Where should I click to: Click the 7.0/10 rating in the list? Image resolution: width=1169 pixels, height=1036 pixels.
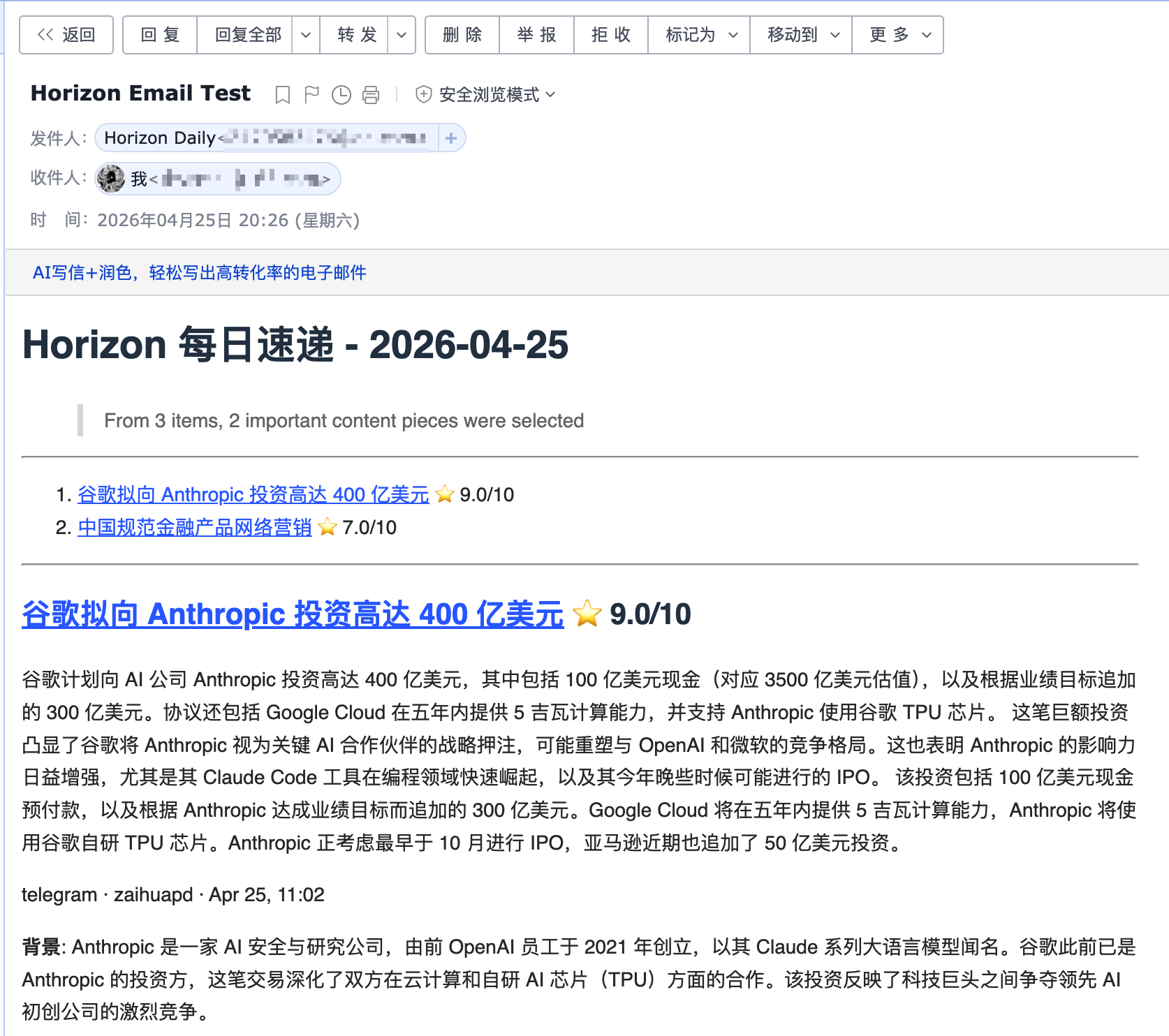(x=369, y=527)
